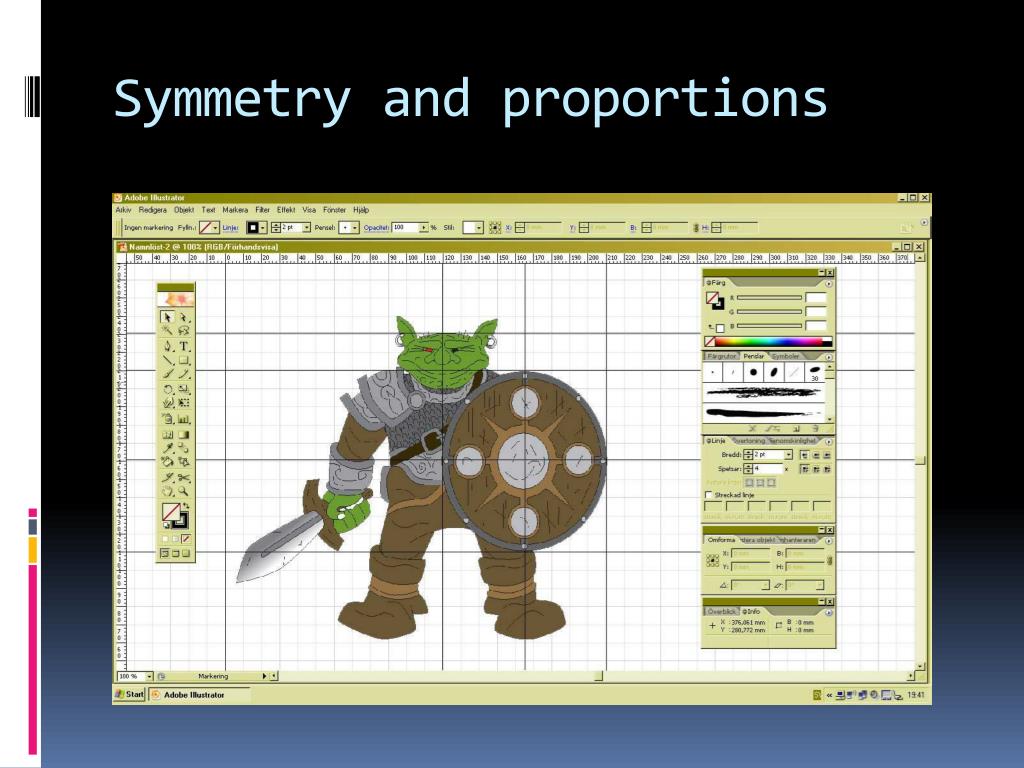The width and height of the screenshot is (1024, 768).
Task: Choose the Blend tool
Action: 184,448
